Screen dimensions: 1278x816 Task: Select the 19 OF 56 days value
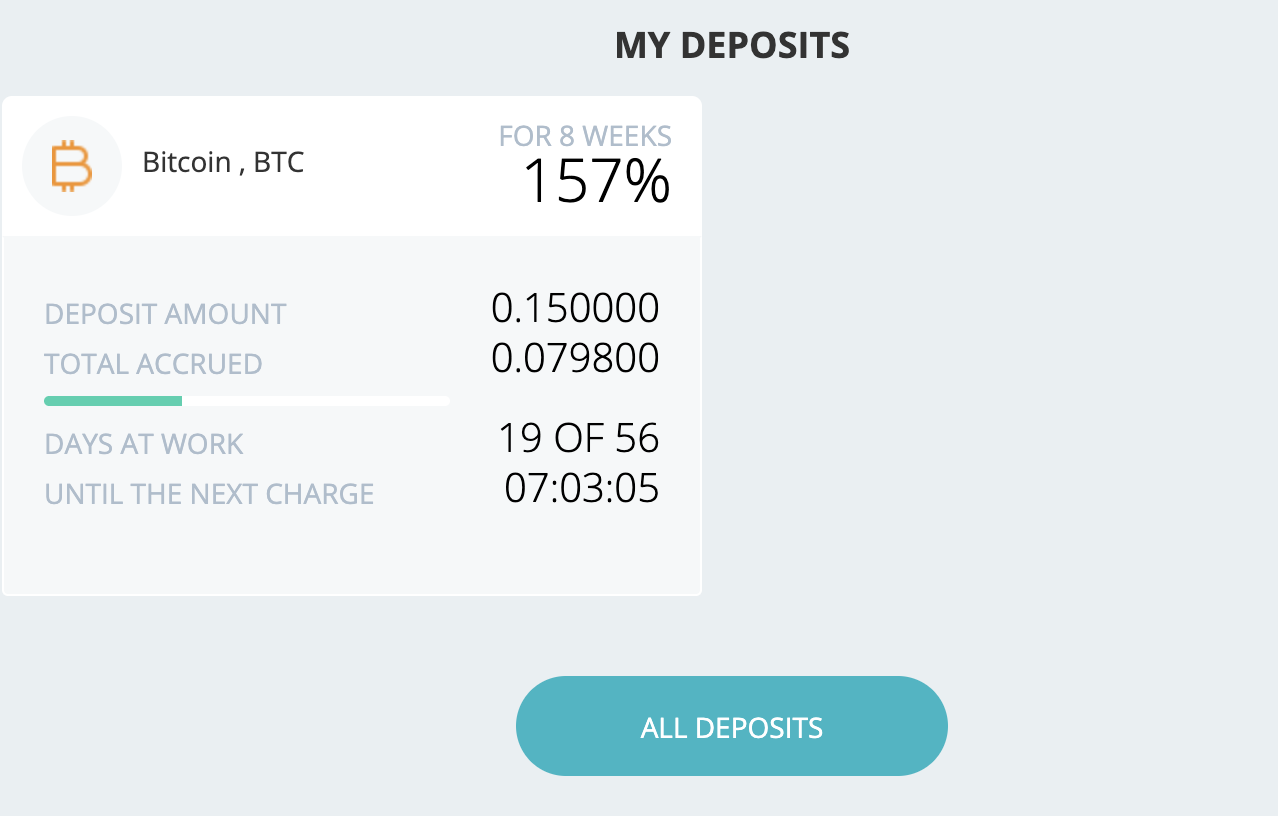(579, 438)
